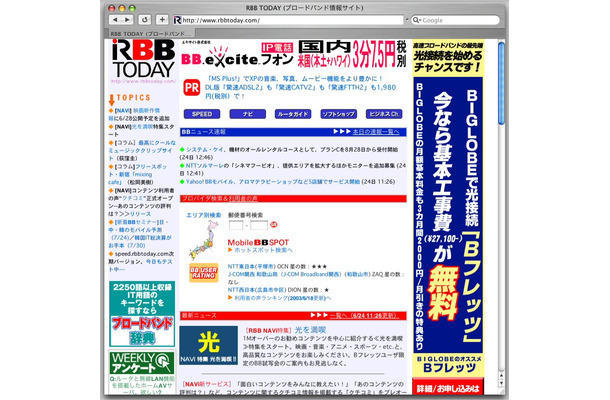The height and width of the screenshot is (400, 610).
Task: Focus the second postal code box
Action: point(259,225)
